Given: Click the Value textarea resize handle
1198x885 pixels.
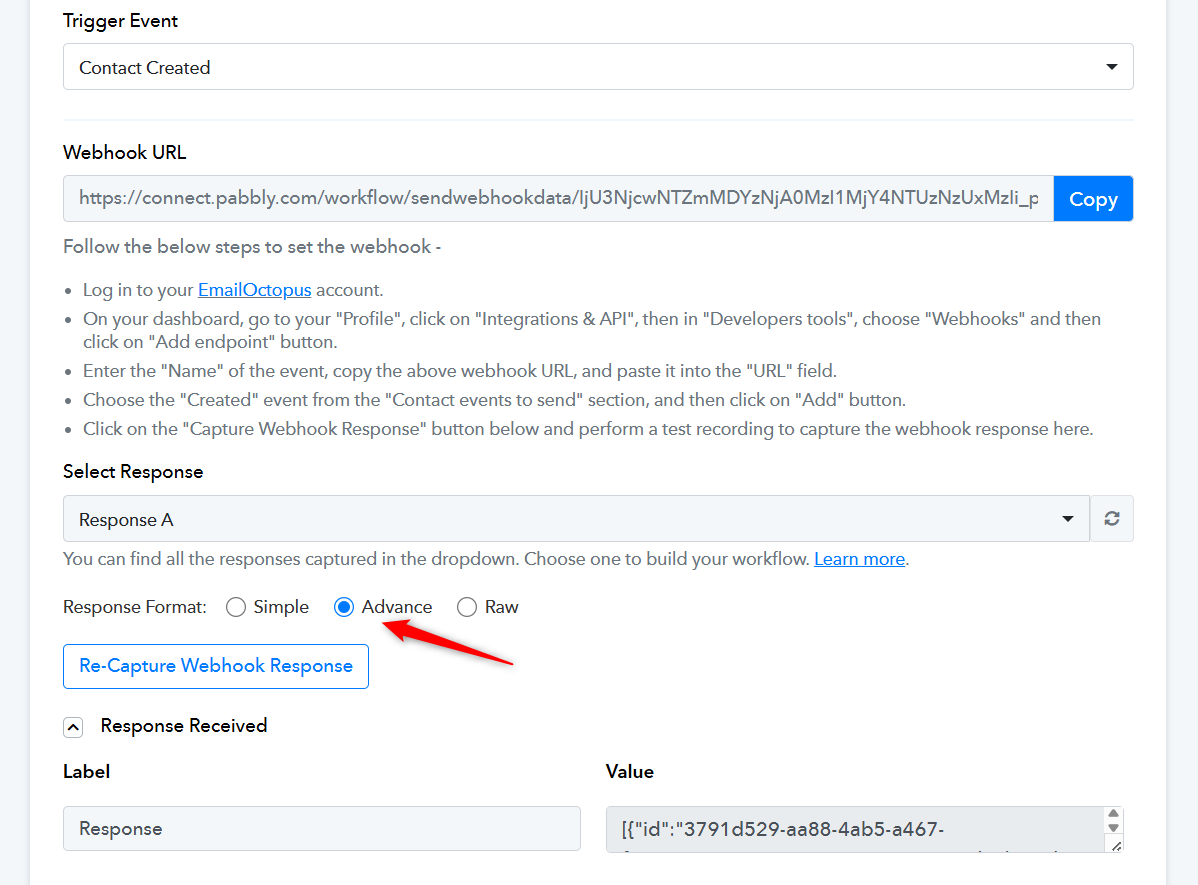Looking at the screenshot, I should (x=1116, y=845).
